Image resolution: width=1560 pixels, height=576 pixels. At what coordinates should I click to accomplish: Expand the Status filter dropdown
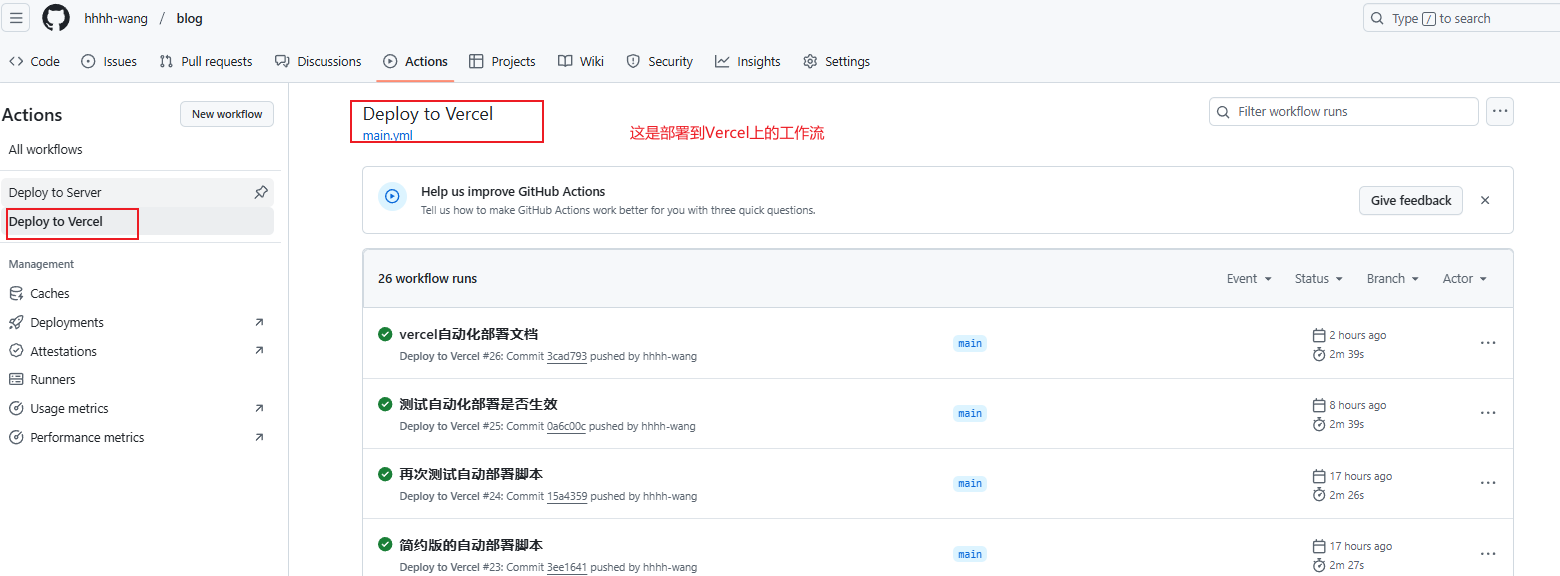[1318, 278]
